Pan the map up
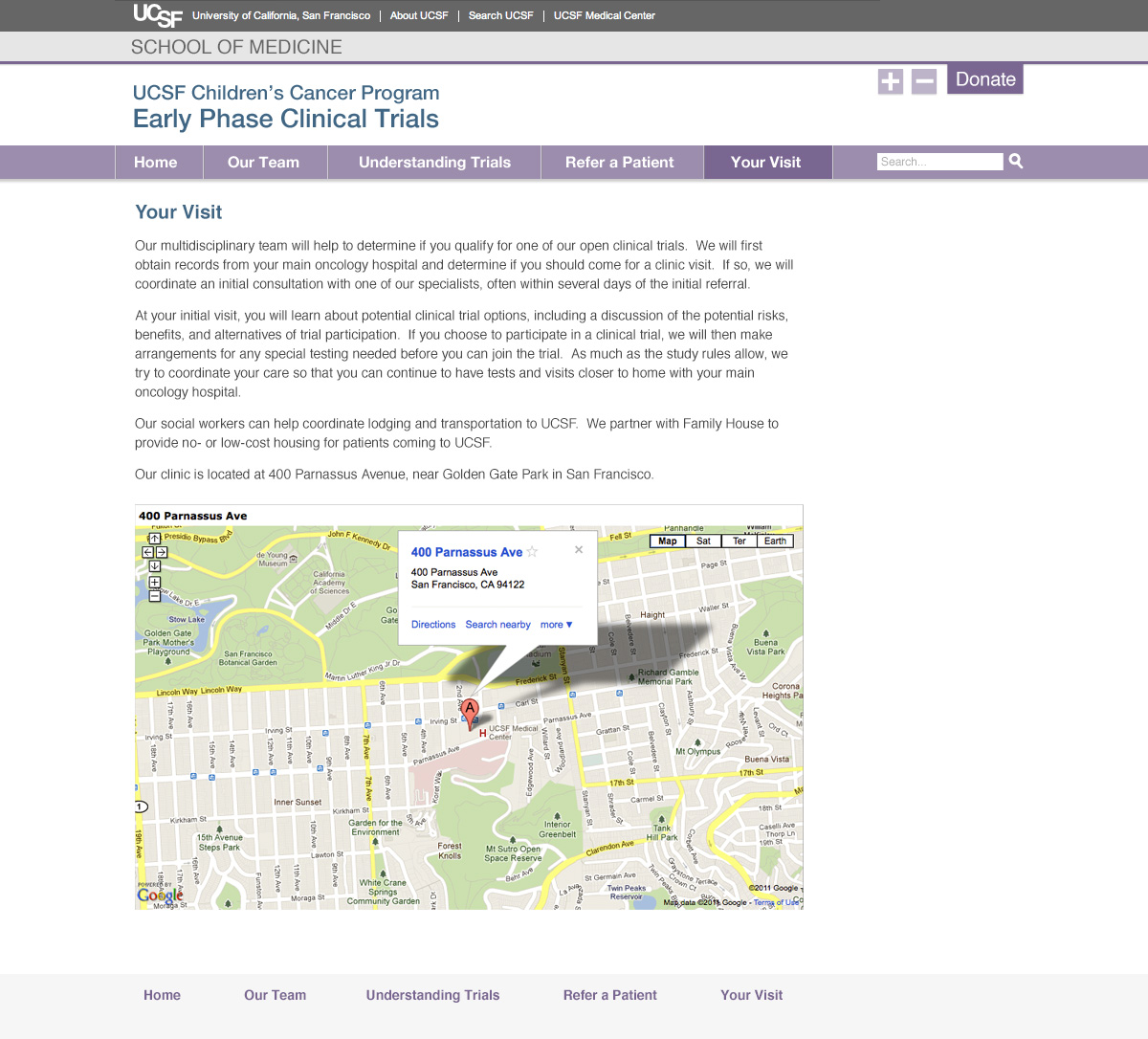Viewport: 1148px width, 1039px height. click(x=154, y=539)
